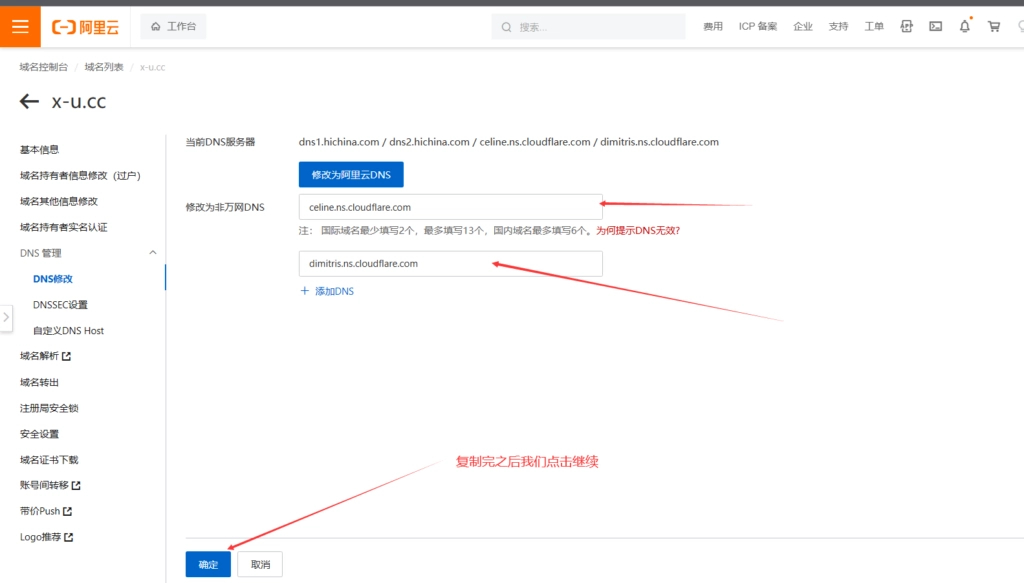Image resolution: width=1024 pixels, height=583 pixels.
Task: Open 带价Push in the sidebar
Action: pos(40,511)
